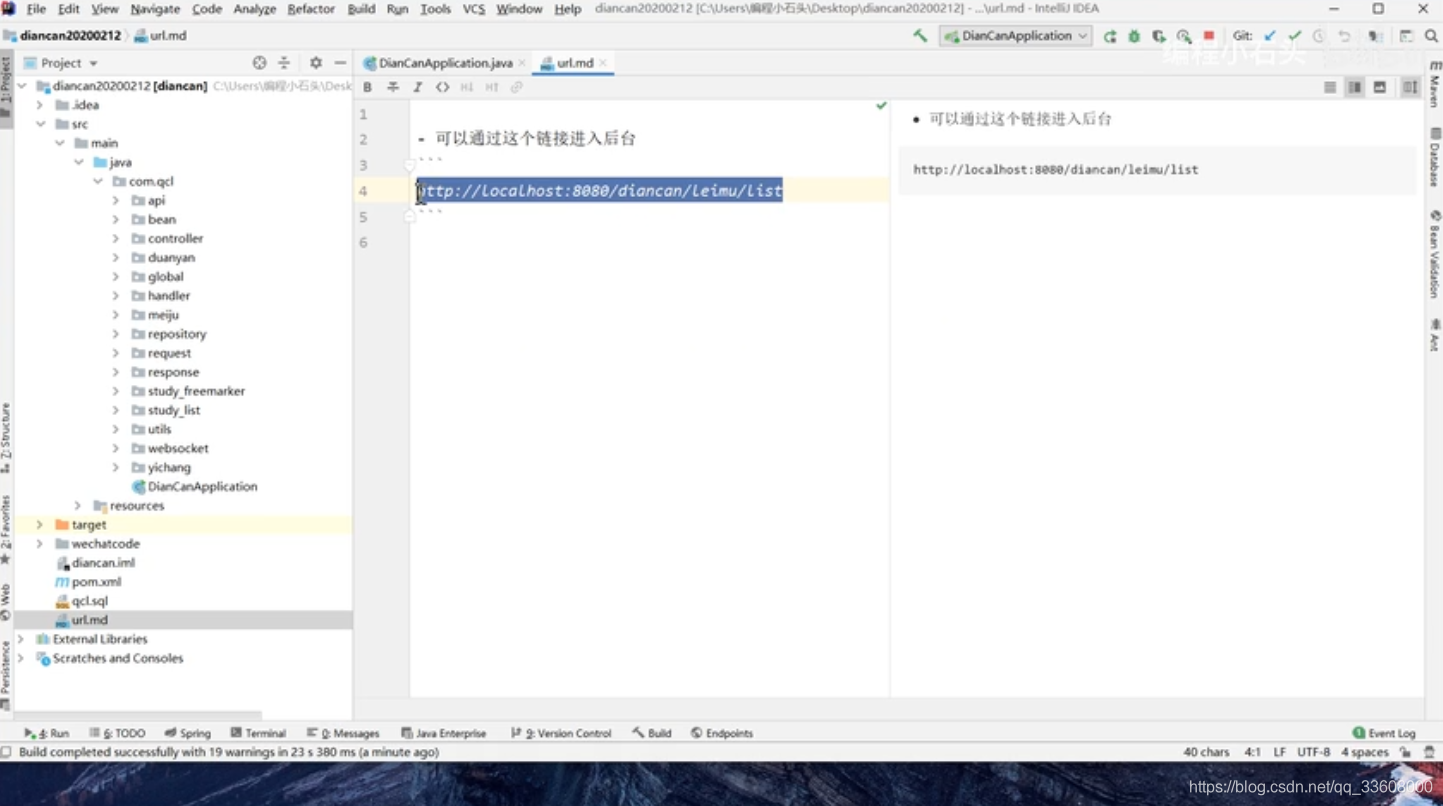Click the green Rerun application icon
Screen dimensions: 1443x806
(1110, 36)
